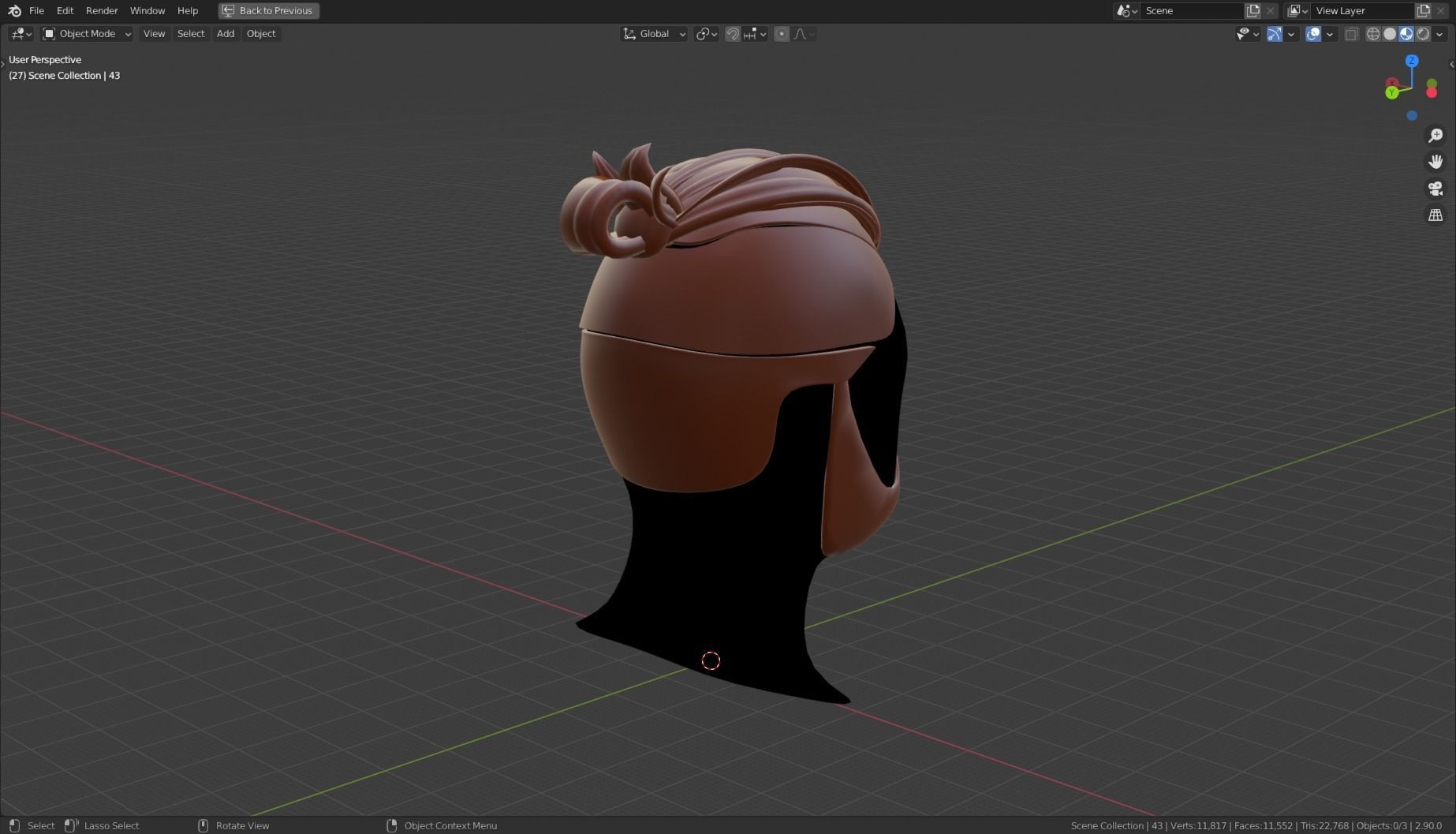Viewport: 1456px width, 834px height.
Task: Open the viewport Object menu
Action: pos(261,34)
